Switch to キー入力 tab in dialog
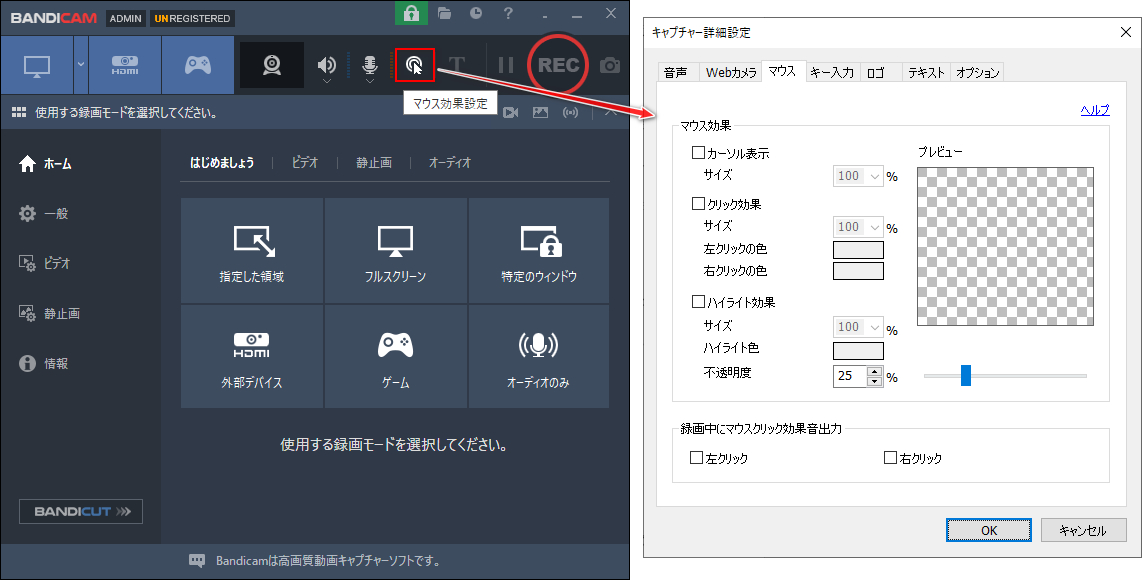The width and height of the screenshot is (1147, 580). coord(832,72)
